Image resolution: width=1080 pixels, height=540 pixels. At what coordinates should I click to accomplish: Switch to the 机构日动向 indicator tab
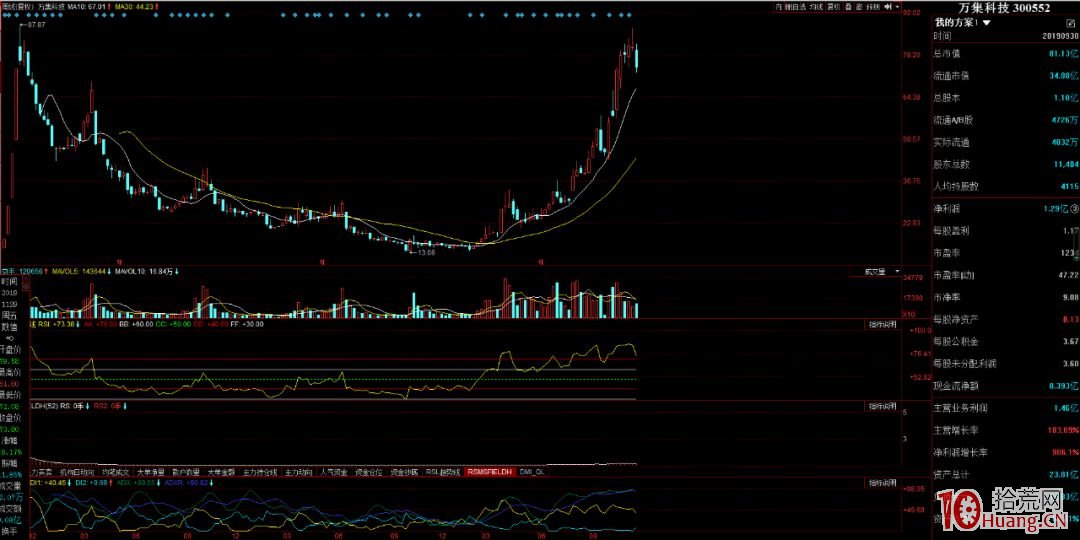point(77,472)
